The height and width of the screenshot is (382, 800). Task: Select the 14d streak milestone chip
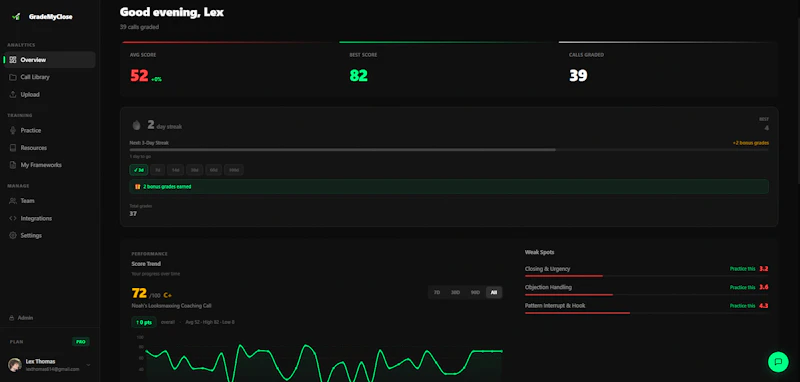(175, 170)
